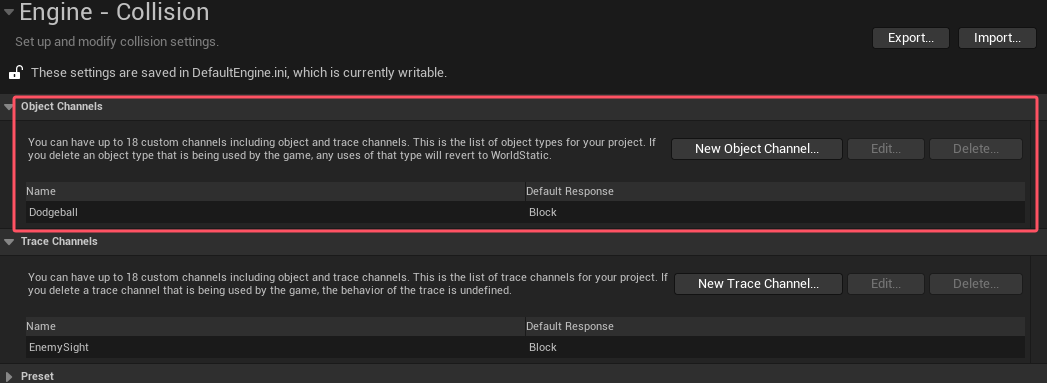Click the Block response for Dodgeball
Screen dimensions: 1047x383
click(543, 212)
